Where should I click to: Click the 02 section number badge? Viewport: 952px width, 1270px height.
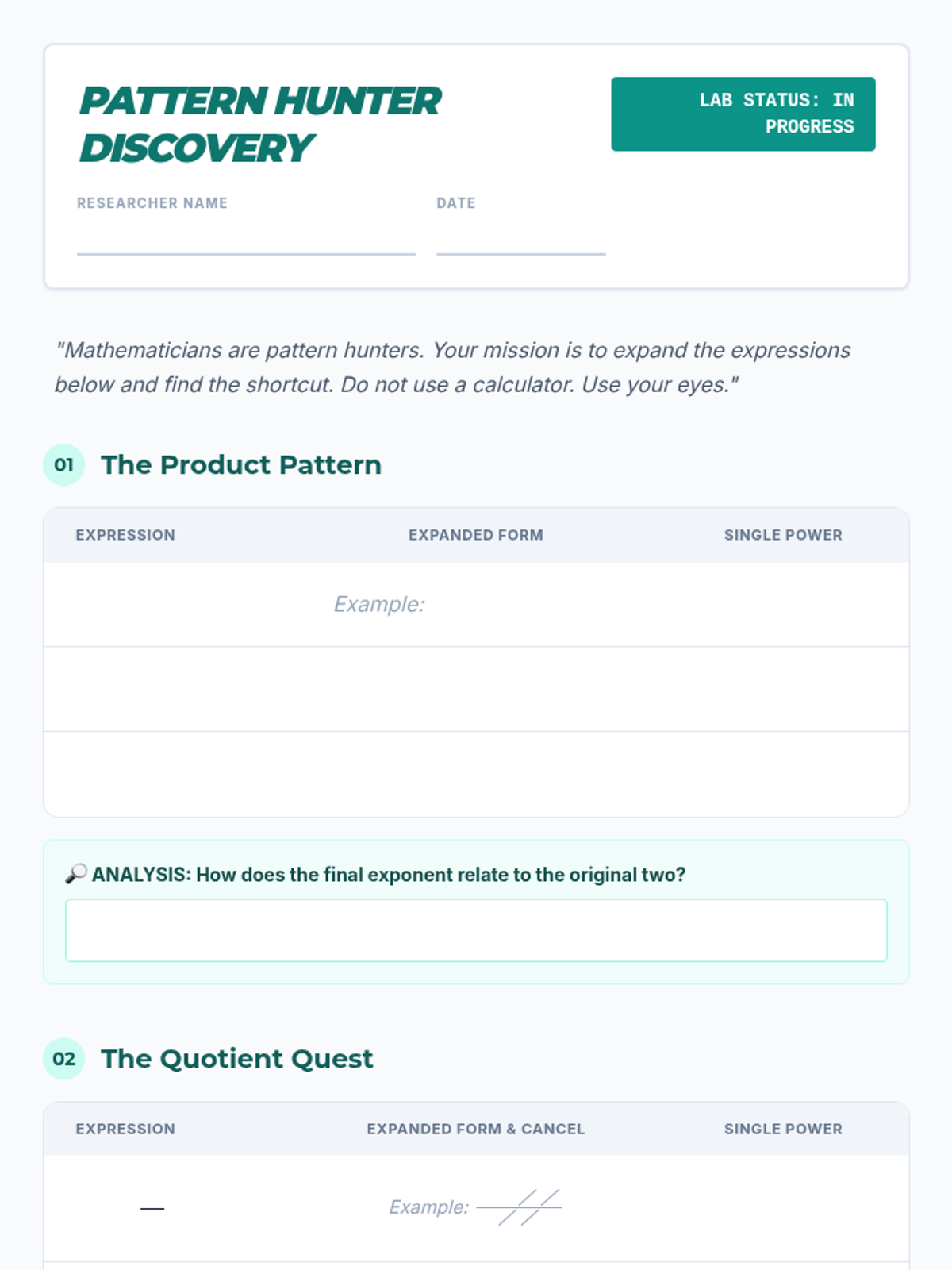[x=63, y=1058]
